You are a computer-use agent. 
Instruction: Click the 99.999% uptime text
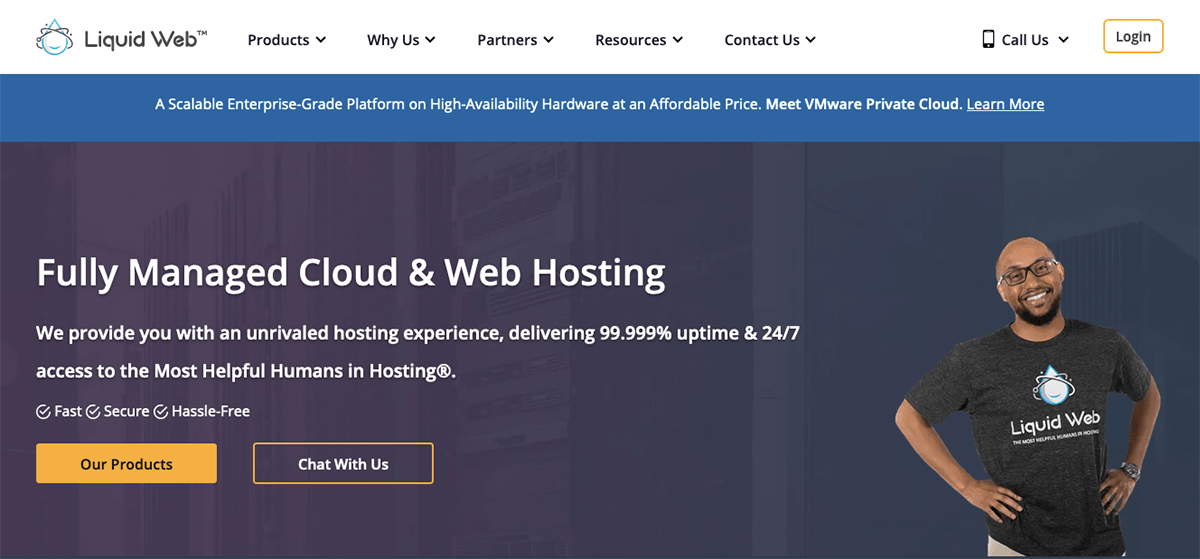coord(669,333)
